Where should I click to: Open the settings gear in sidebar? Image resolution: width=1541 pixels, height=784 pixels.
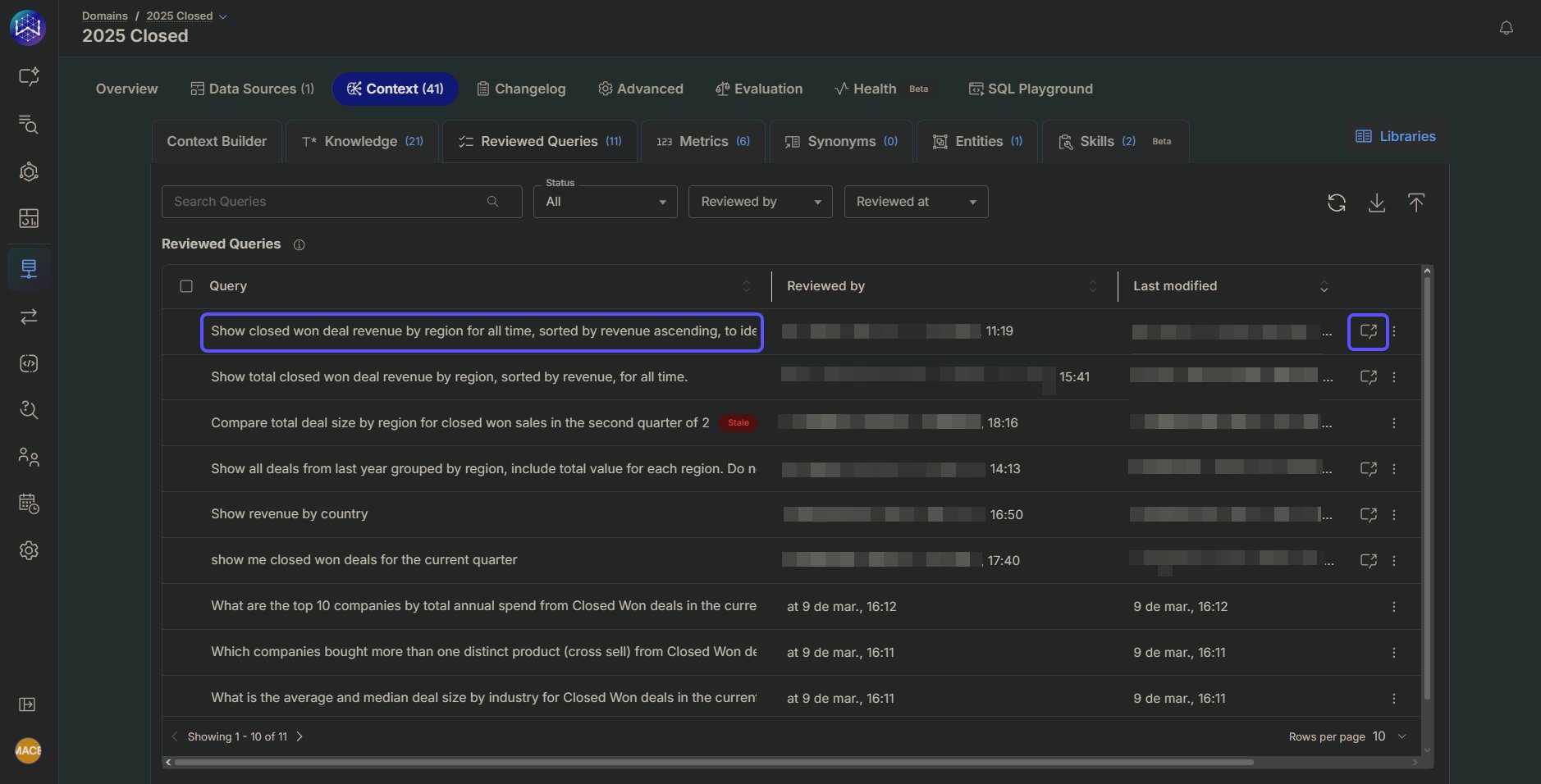29,550
